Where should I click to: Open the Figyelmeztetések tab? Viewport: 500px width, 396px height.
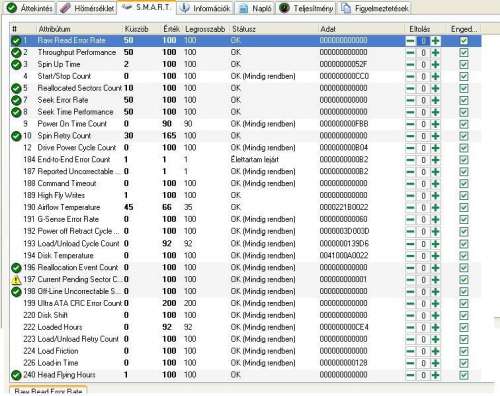tap(375, 8)
